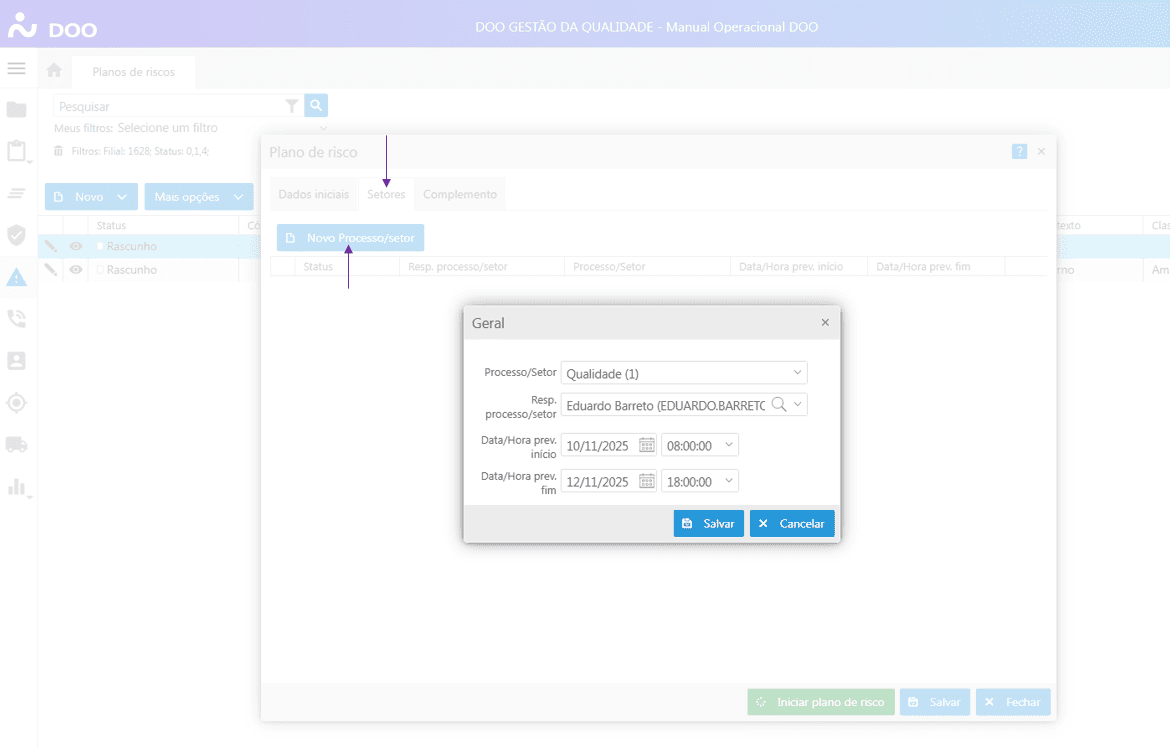Toggle eye icon on second Rascunho row
The height and width of the screenshot is (749, 1170).
pyautogui.click(x=75, y=270)
